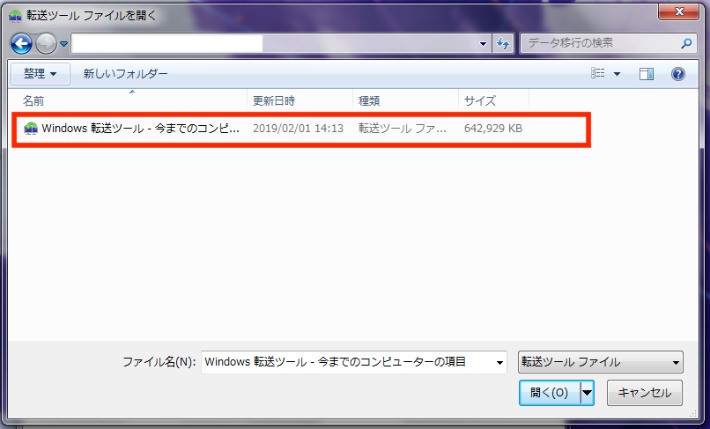Open the 整理 menu

tap(40, 73)
